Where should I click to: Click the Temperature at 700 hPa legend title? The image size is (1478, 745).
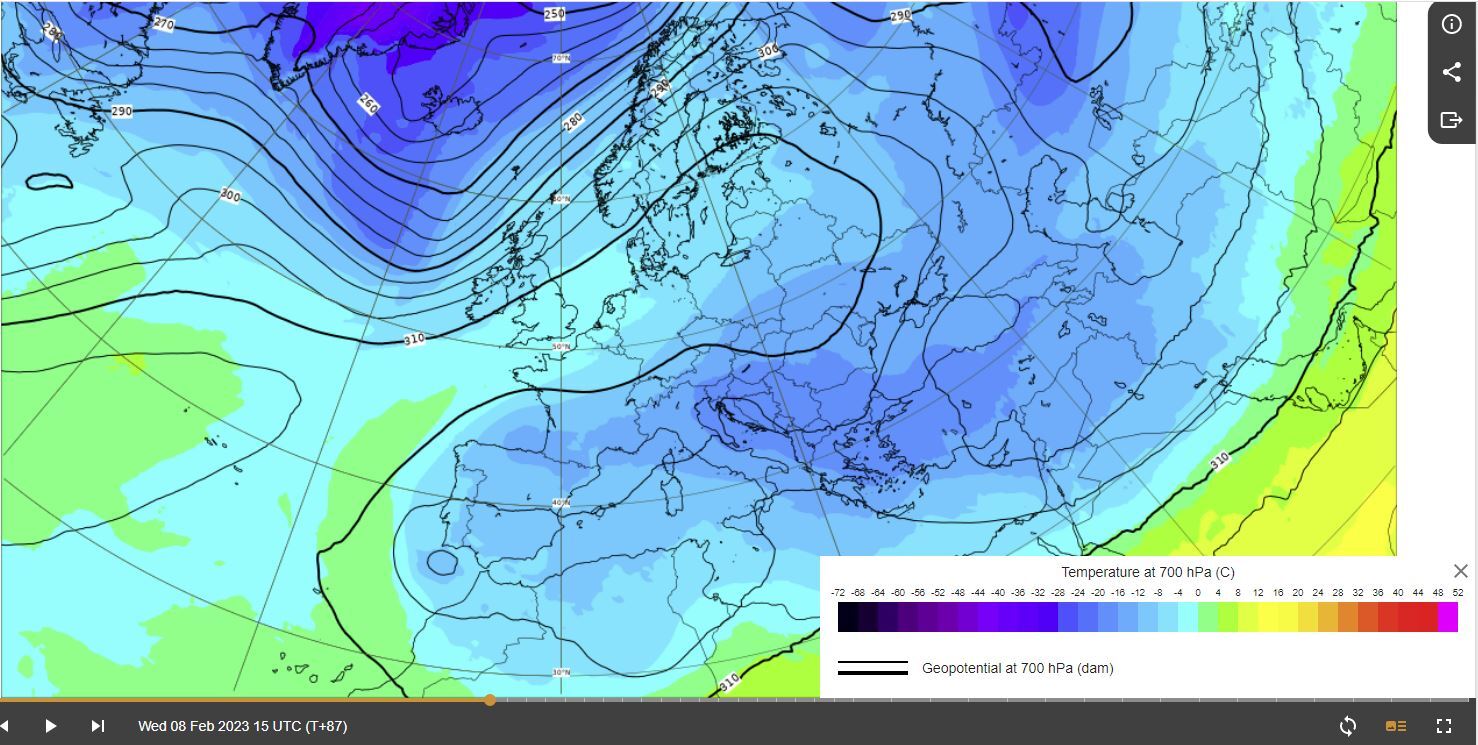(x=1147, y=572)
